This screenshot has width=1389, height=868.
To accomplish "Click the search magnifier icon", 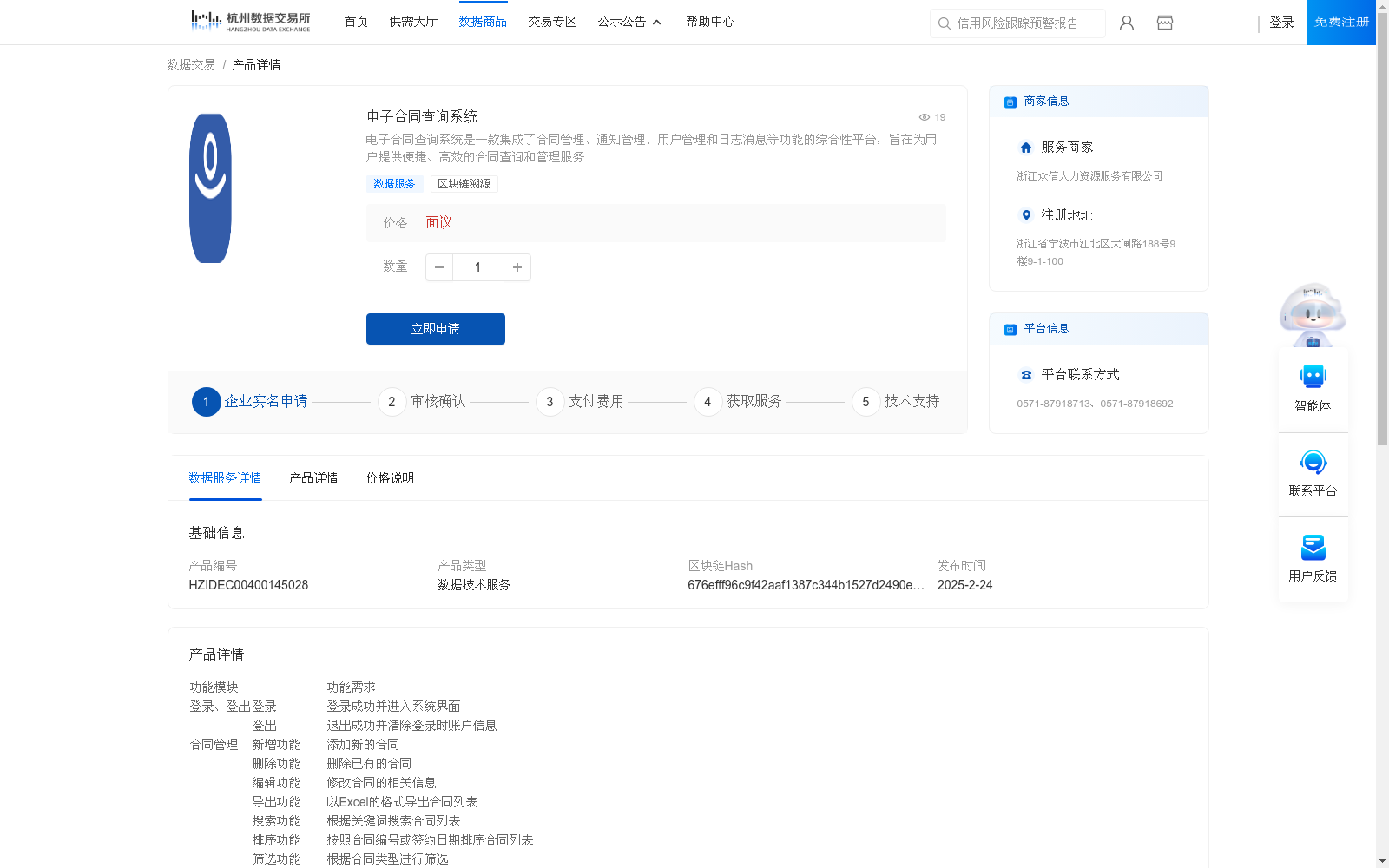I will click(x=945, y=23).
